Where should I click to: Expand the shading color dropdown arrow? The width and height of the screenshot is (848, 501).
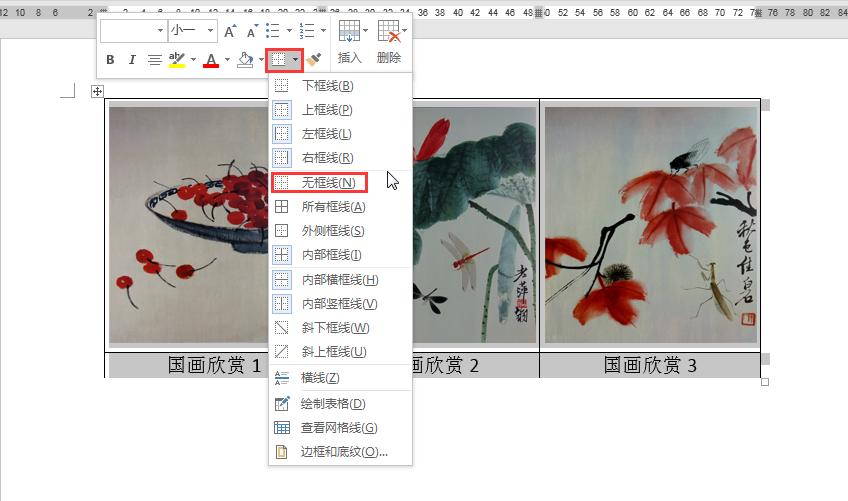click(x=261, y=60)
